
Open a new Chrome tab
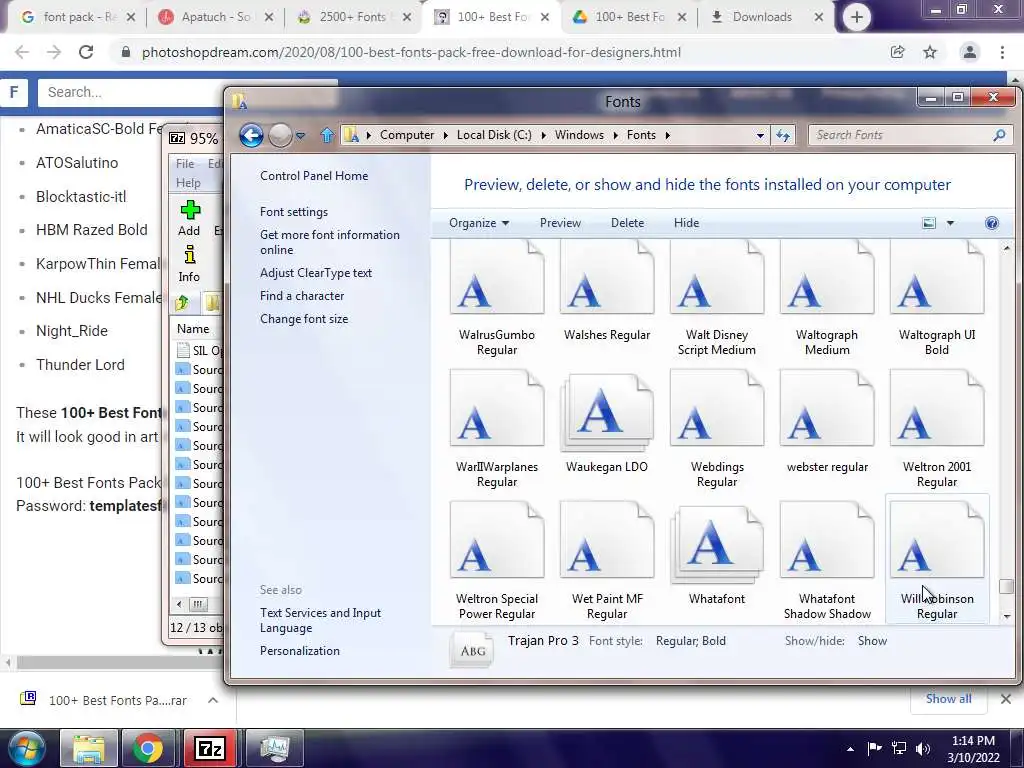856,17
